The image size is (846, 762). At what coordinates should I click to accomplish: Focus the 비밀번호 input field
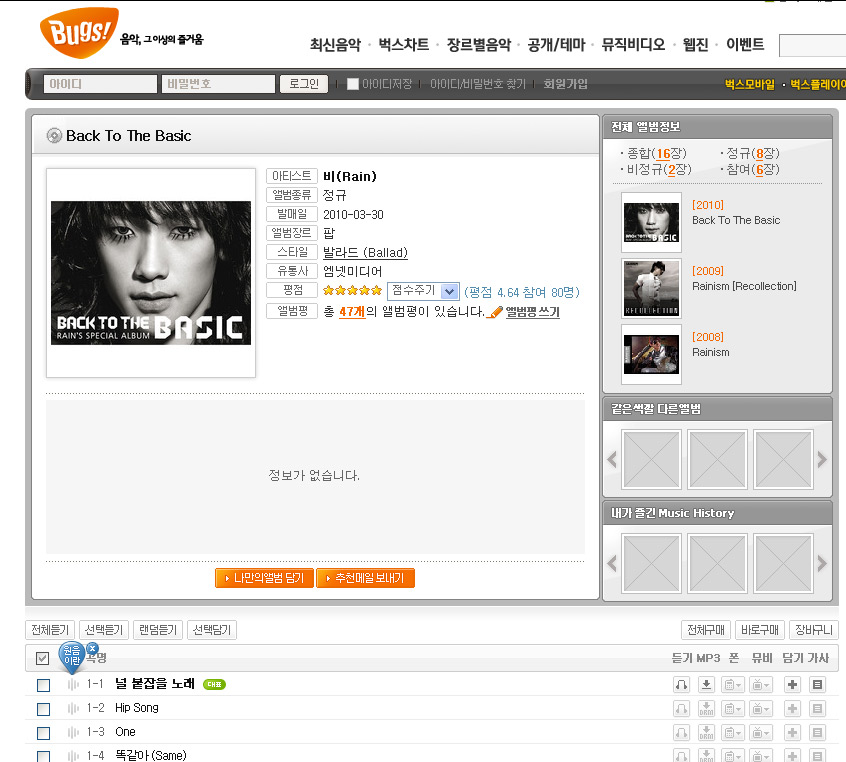tap(218, 84)
